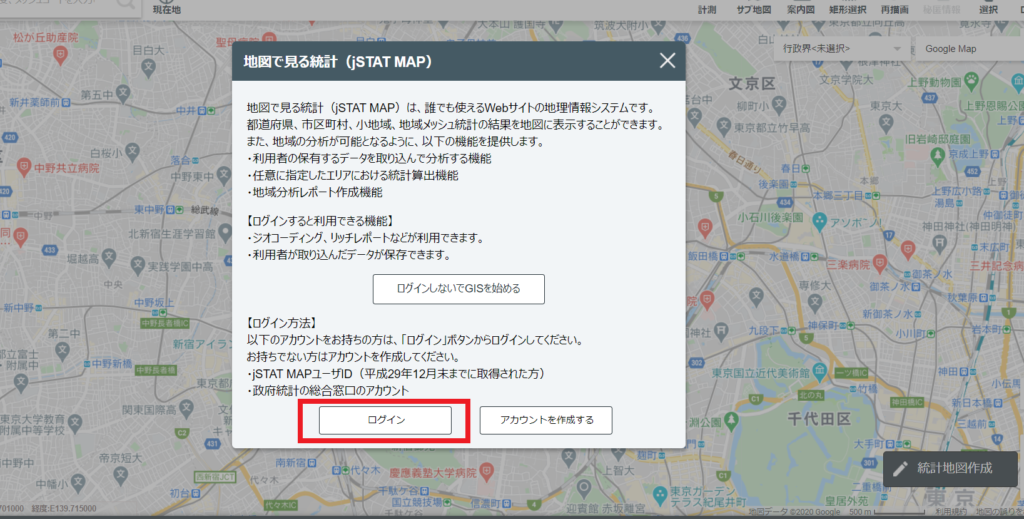The height and width of the screenshot is (519, 1024).
Task: Click 実践学園中高 school marker
Action: click(137, 265)
